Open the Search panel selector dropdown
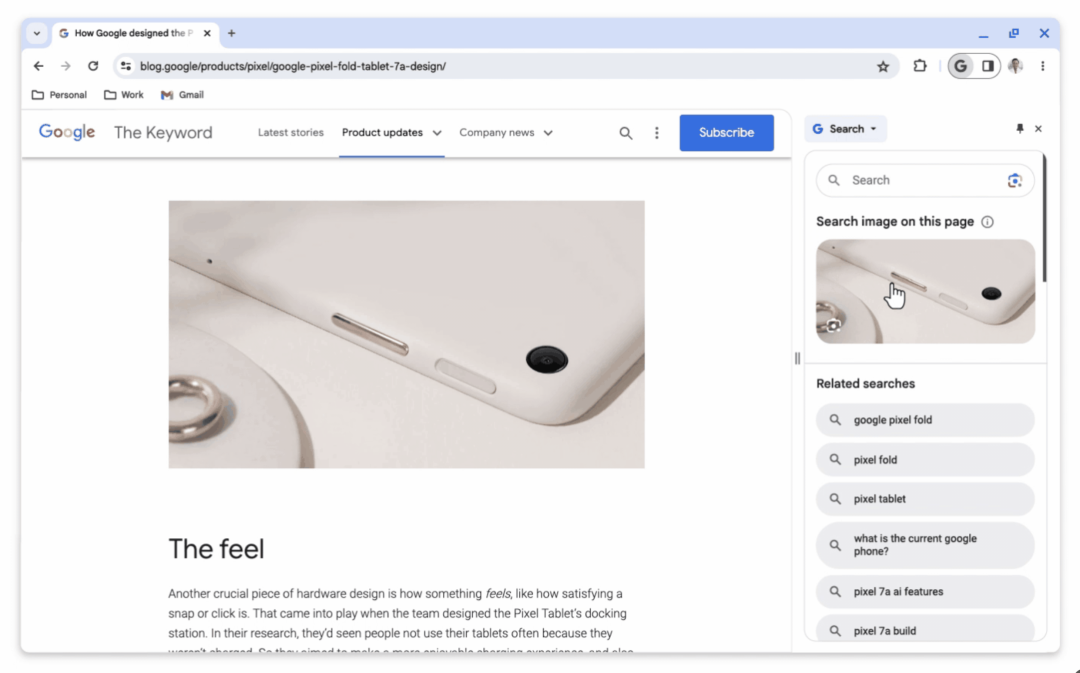The height and width of the screenshot is (673, 1080). 845,129
